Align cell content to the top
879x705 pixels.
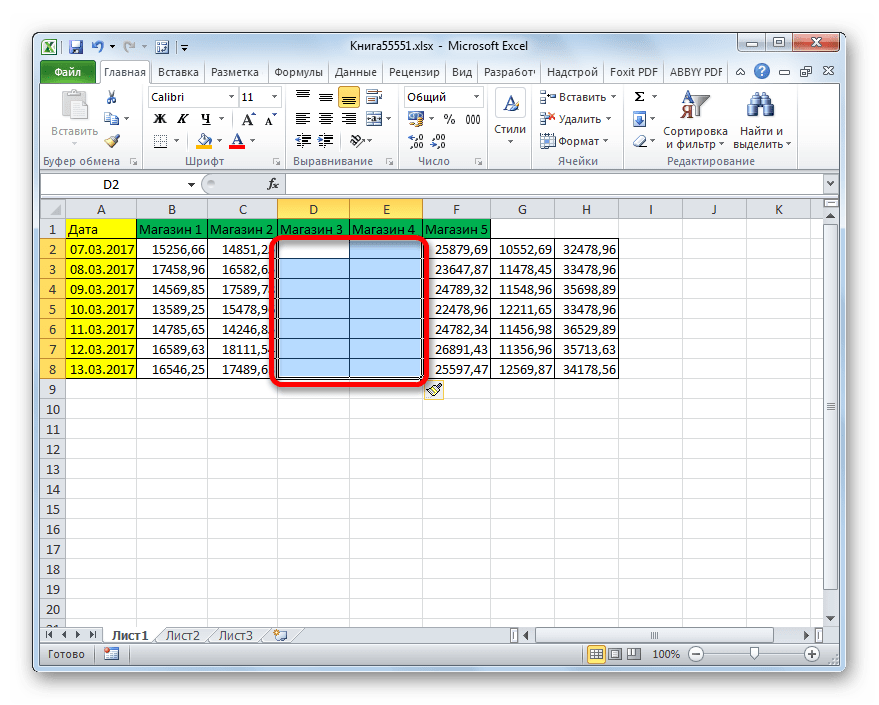click(x=303, y=97)
